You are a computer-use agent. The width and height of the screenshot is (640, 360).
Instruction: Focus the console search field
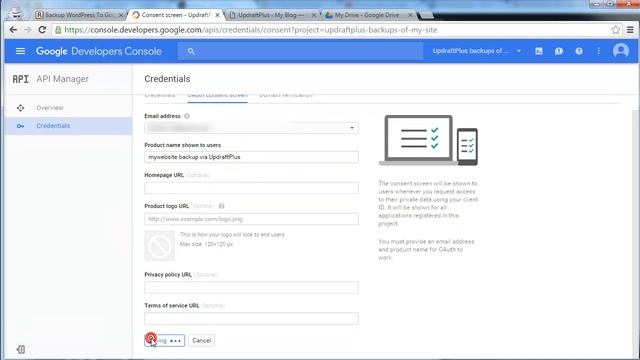coord(300,51)
